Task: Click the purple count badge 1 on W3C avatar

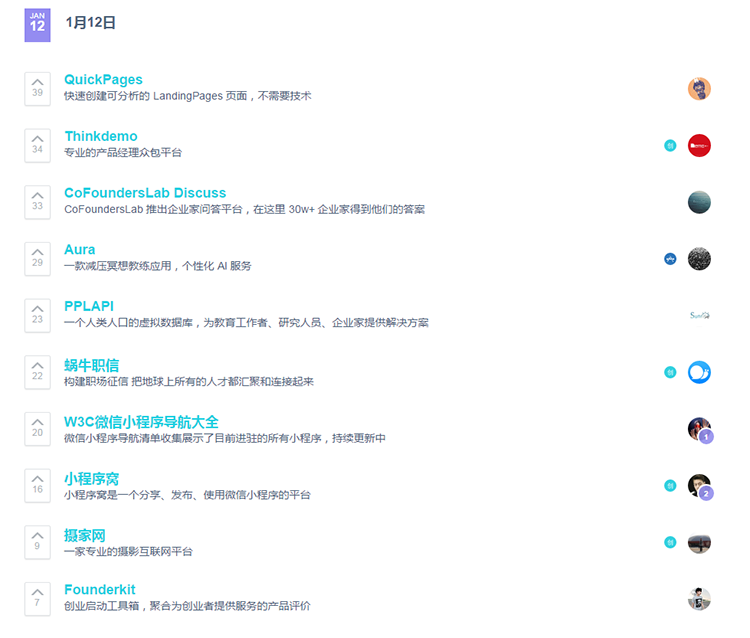Action: tap(706, 437)
